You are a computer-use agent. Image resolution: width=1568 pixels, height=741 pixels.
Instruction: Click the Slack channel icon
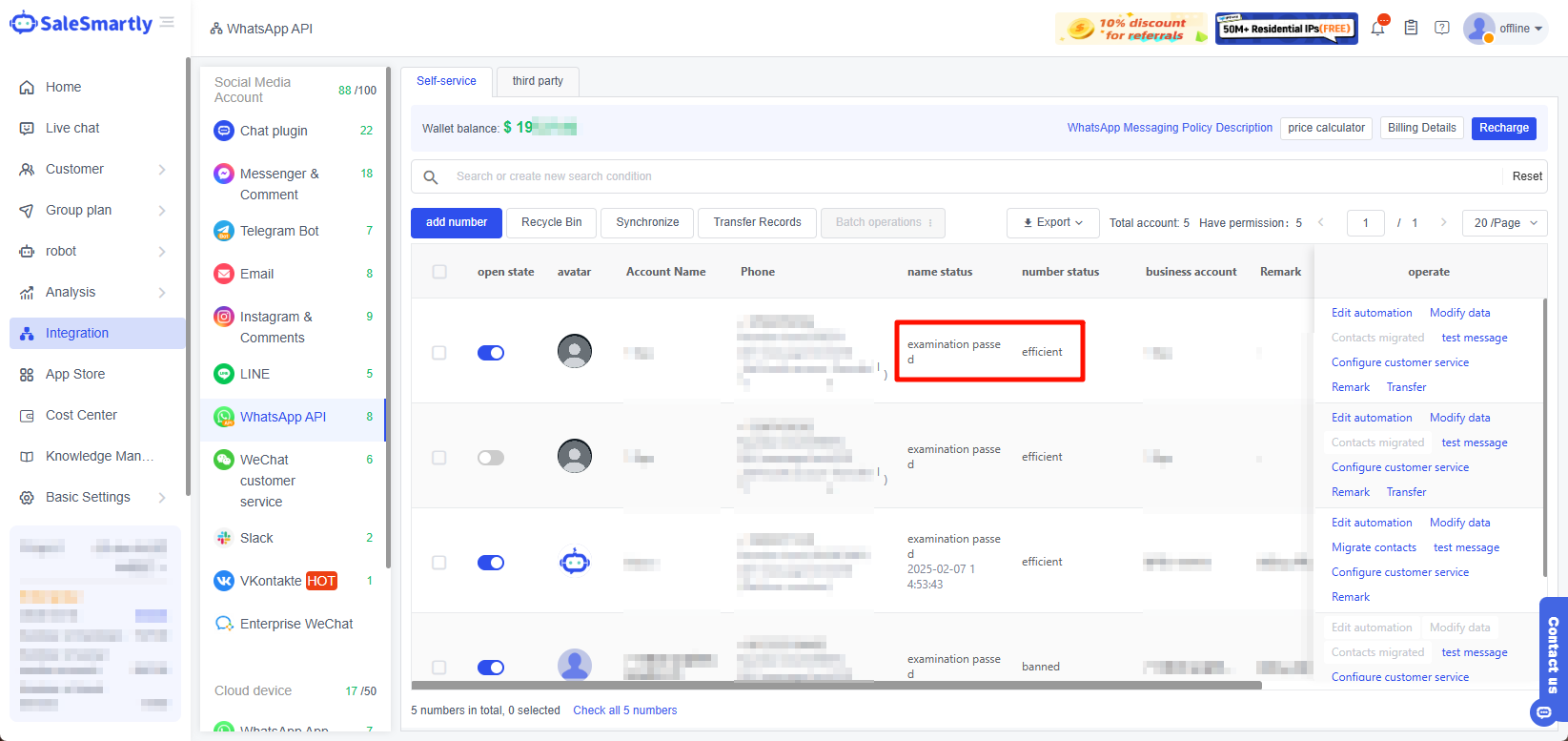click(224, 538)
